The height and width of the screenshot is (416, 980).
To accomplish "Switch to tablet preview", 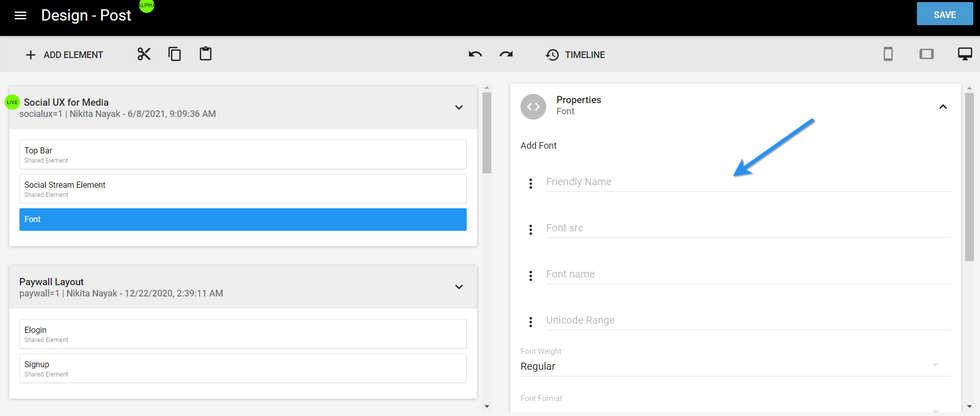I will point(926,54).
